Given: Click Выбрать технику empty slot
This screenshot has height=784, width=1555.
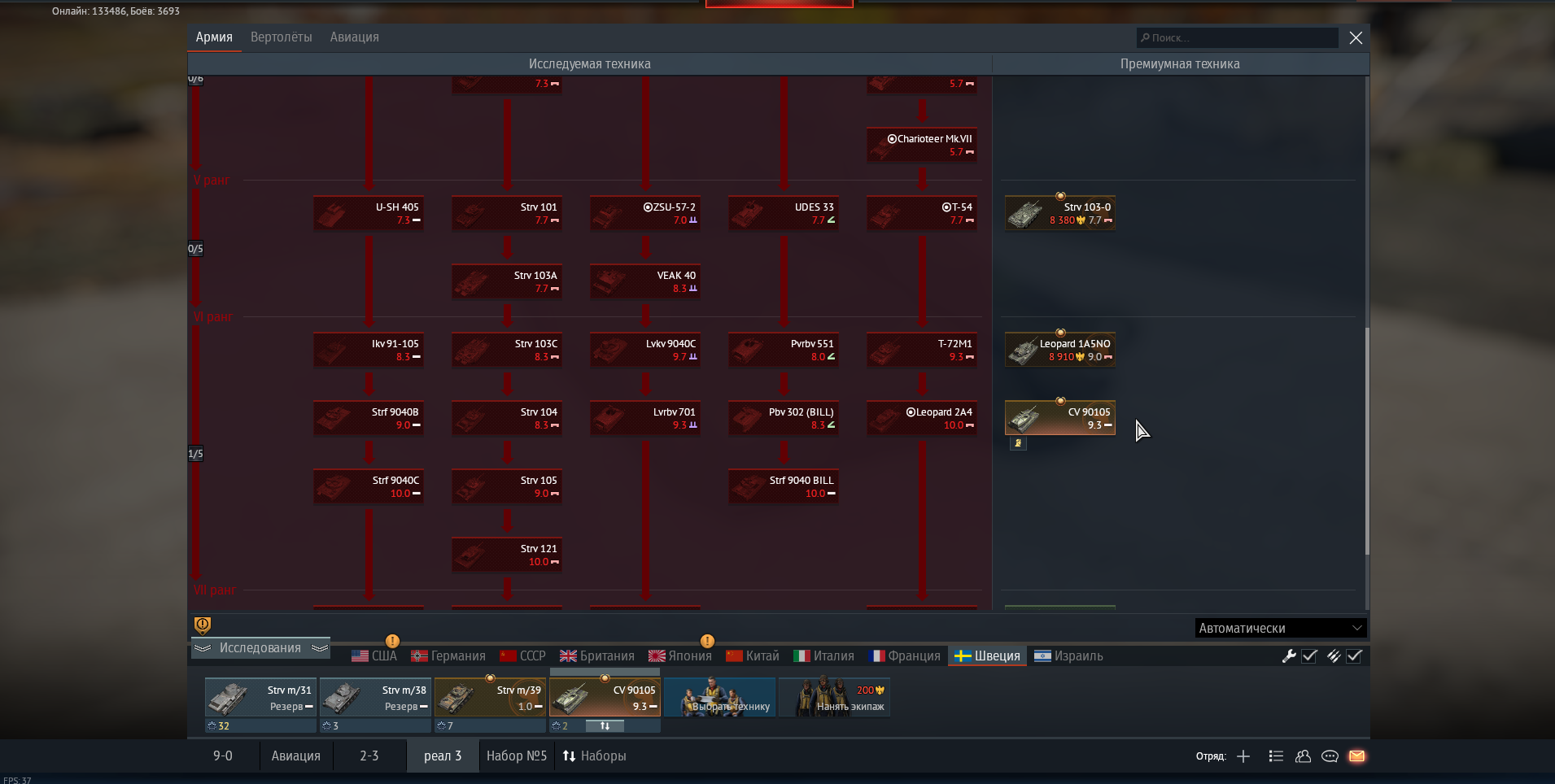Looking at the screenshot, I should [719, 698].
